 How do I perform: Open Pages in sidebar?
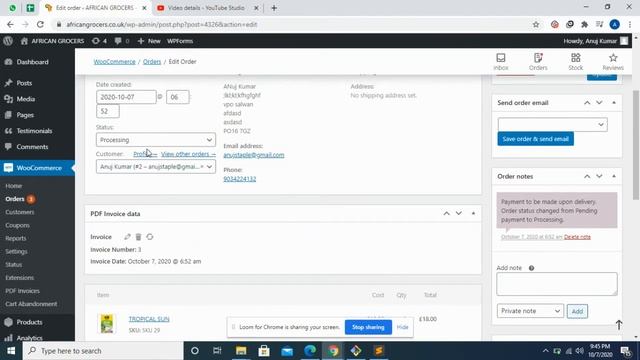(25, 115)
